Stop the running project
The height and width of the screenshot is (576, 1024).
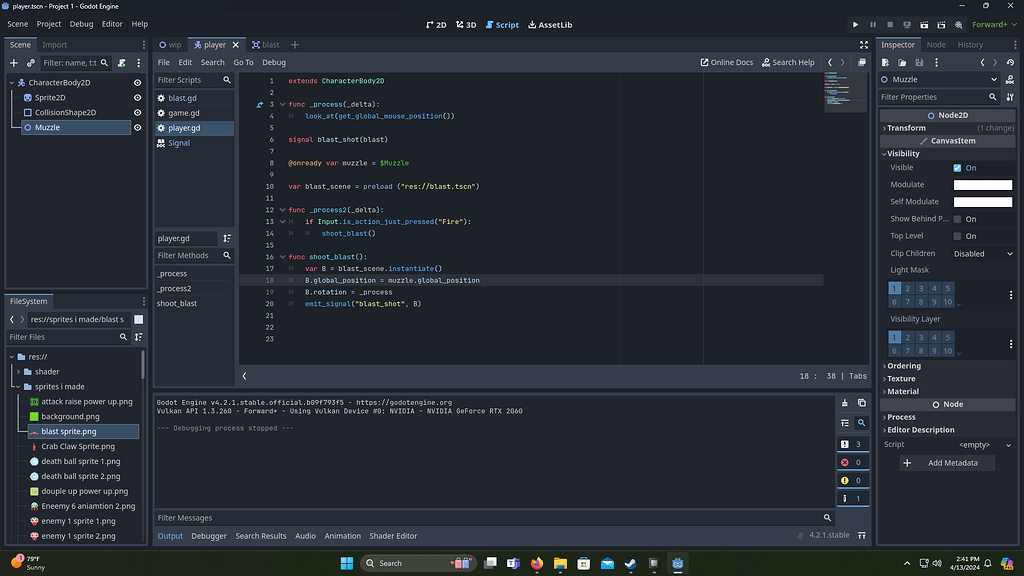(889, 25)
